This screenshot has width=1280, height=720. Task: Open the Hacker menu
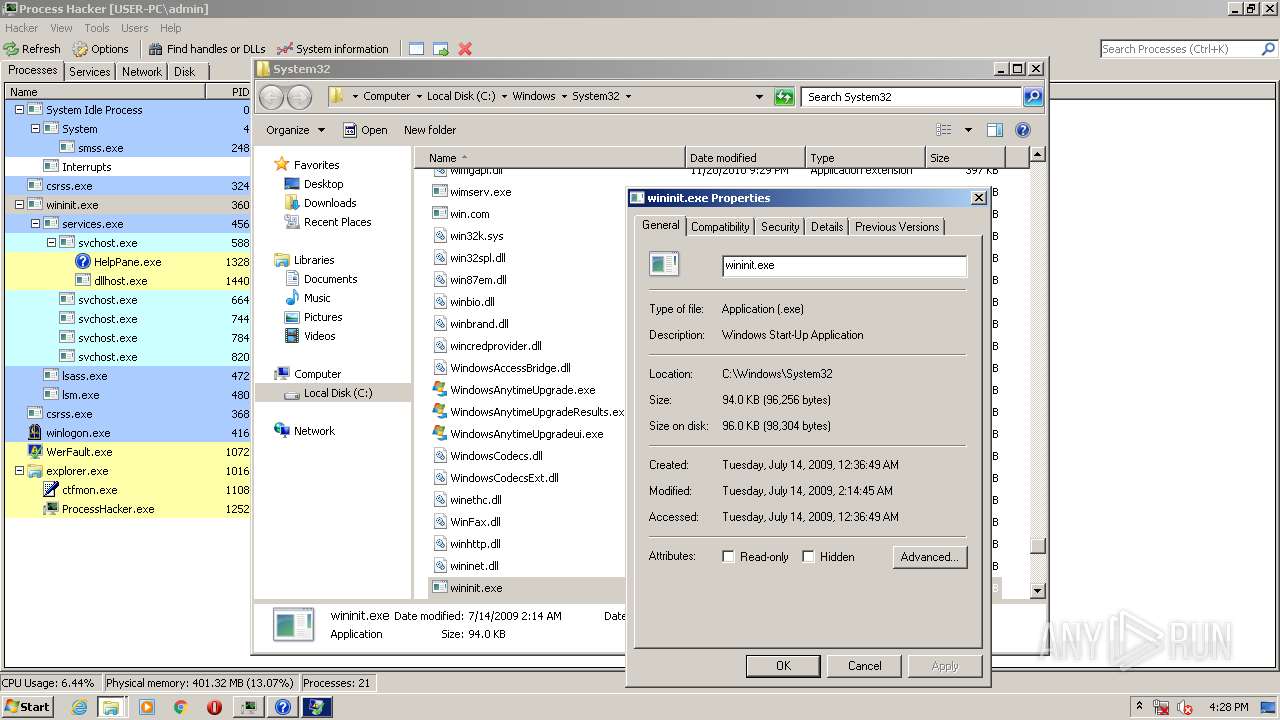point(22,28)
